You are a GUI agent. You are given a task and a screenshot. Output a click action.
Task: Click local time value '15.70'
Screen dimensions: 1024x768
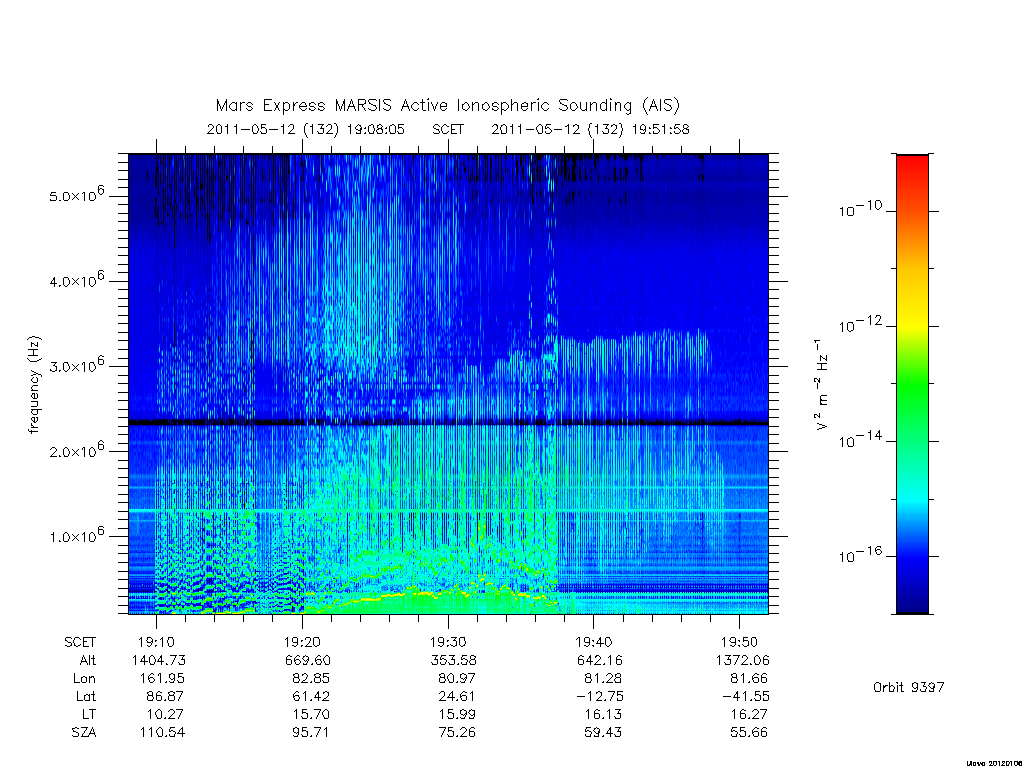pos(311,714)
